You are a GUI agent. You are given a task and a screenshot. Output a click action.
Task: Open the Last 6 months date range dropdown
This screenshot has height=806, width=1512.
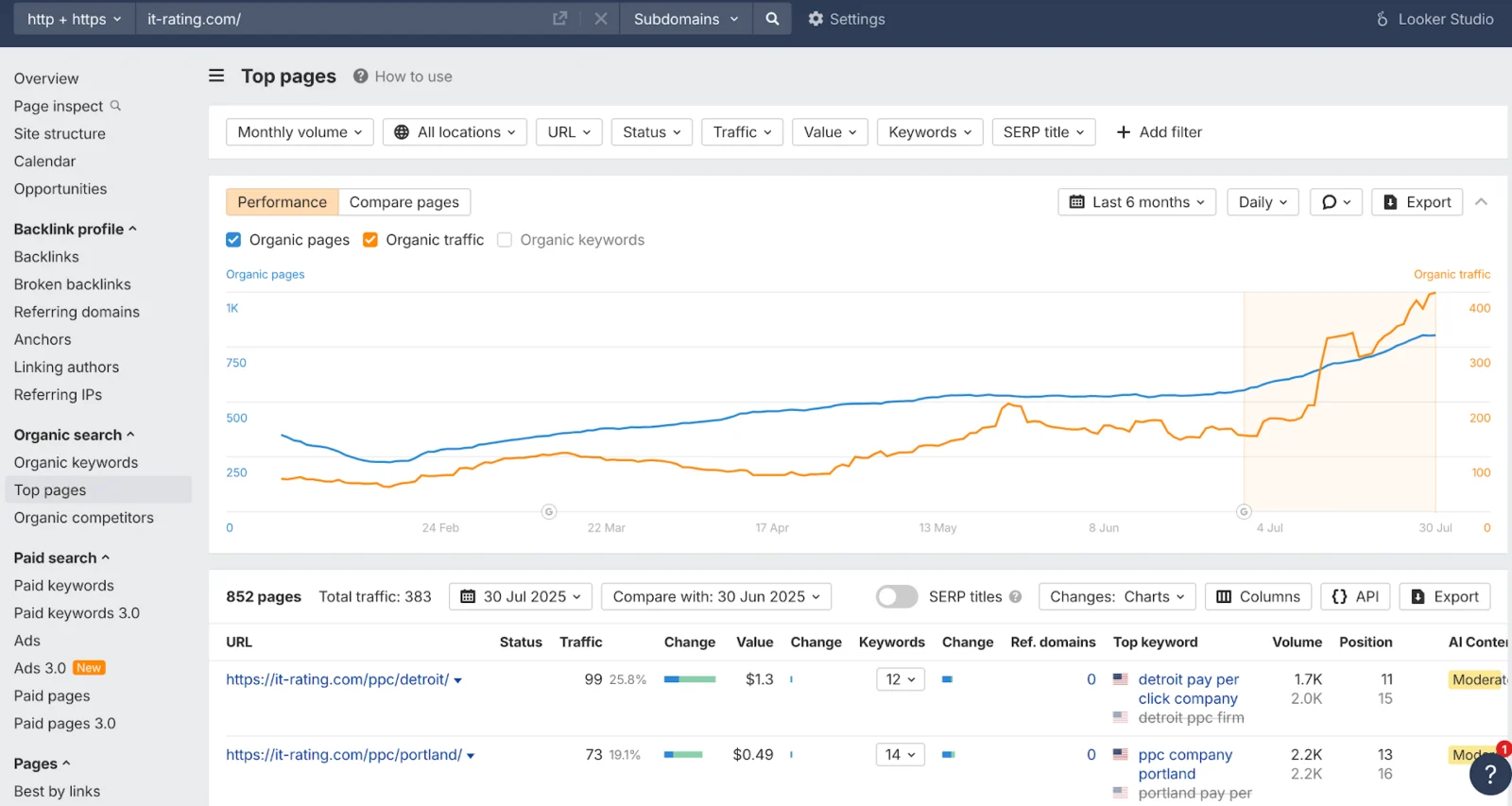(x=1137, y=202)
